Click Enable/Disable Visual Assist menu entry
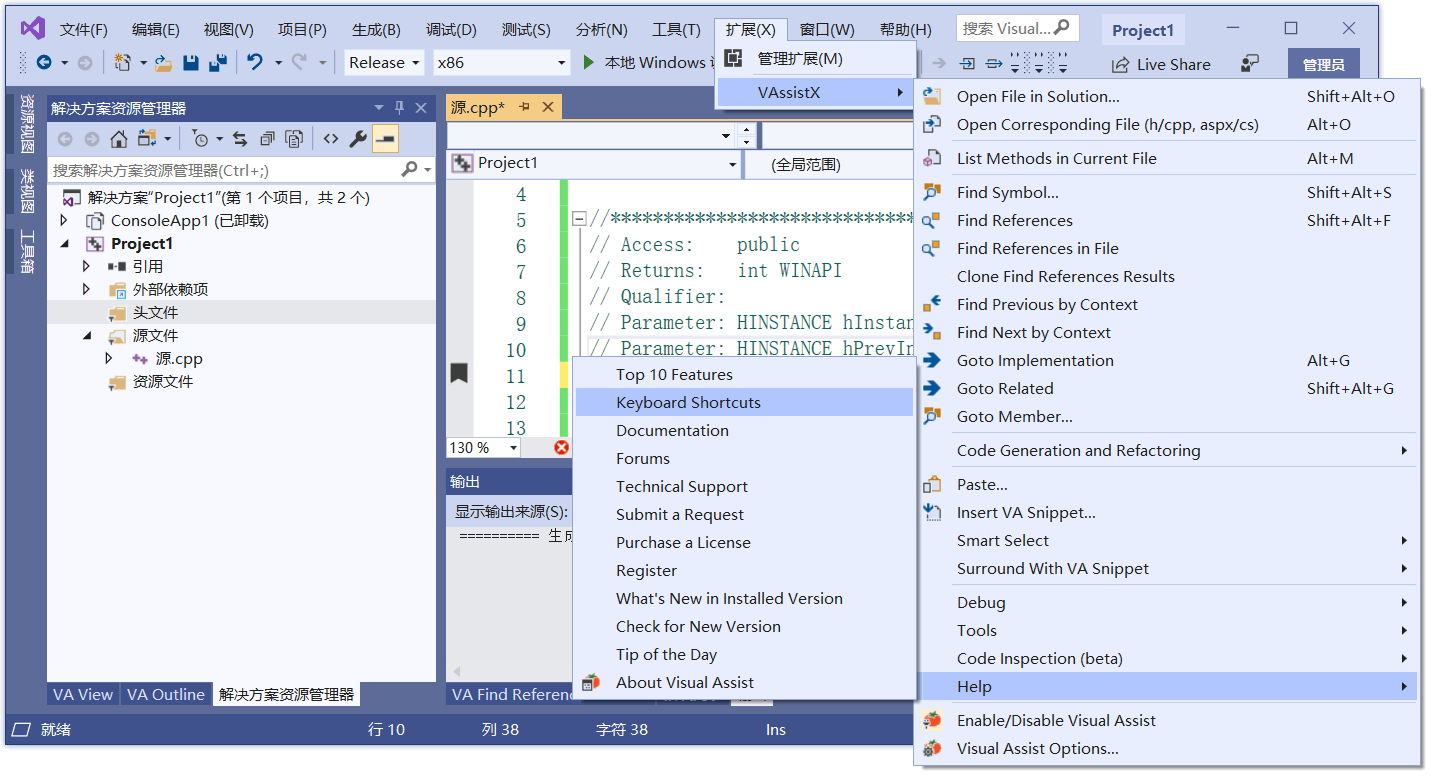This screenshot has width=1447, height=779. (1056, 720)
